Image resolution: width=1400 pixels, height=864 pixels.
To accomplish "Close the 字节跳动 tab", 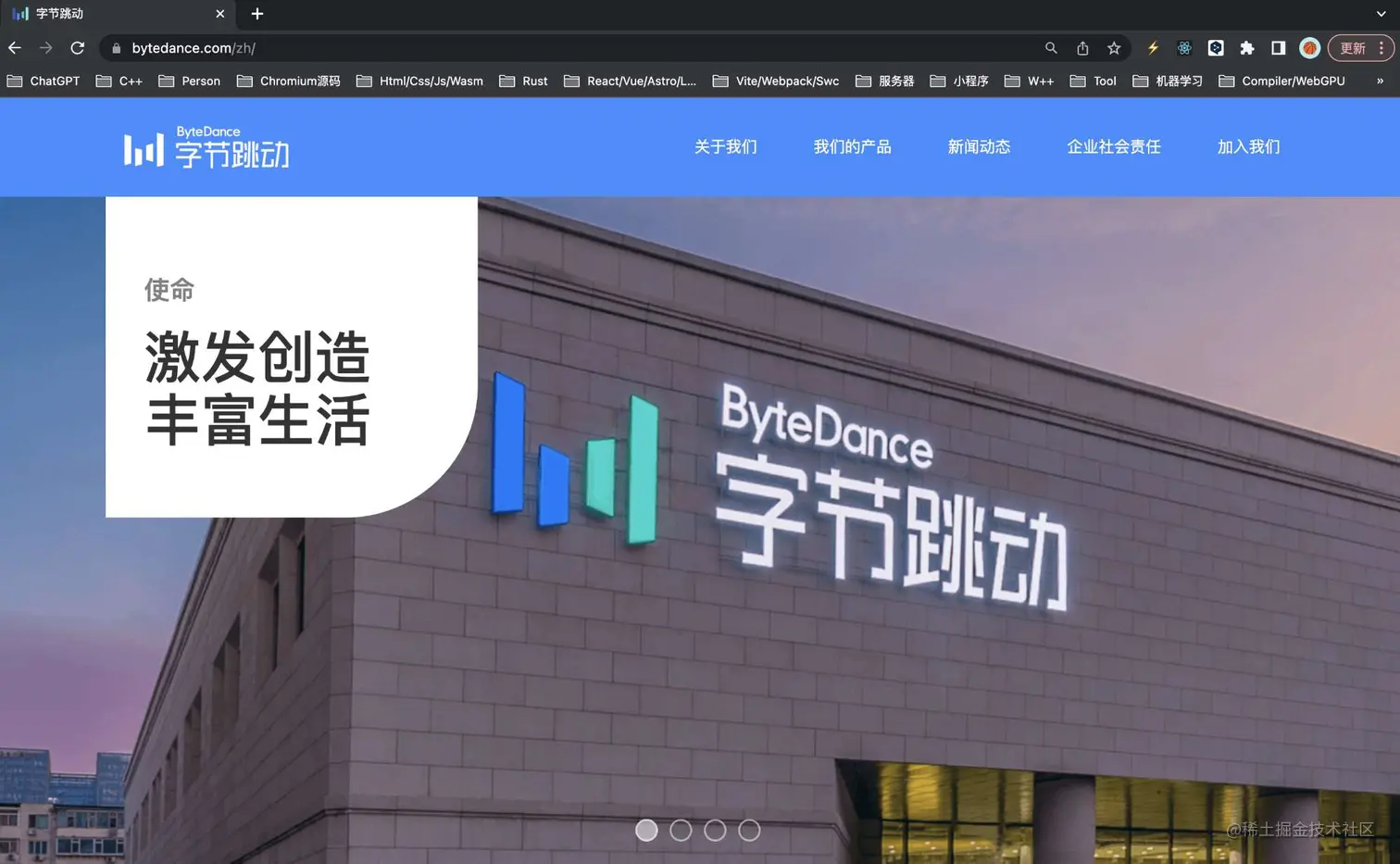I will point(219,14).
